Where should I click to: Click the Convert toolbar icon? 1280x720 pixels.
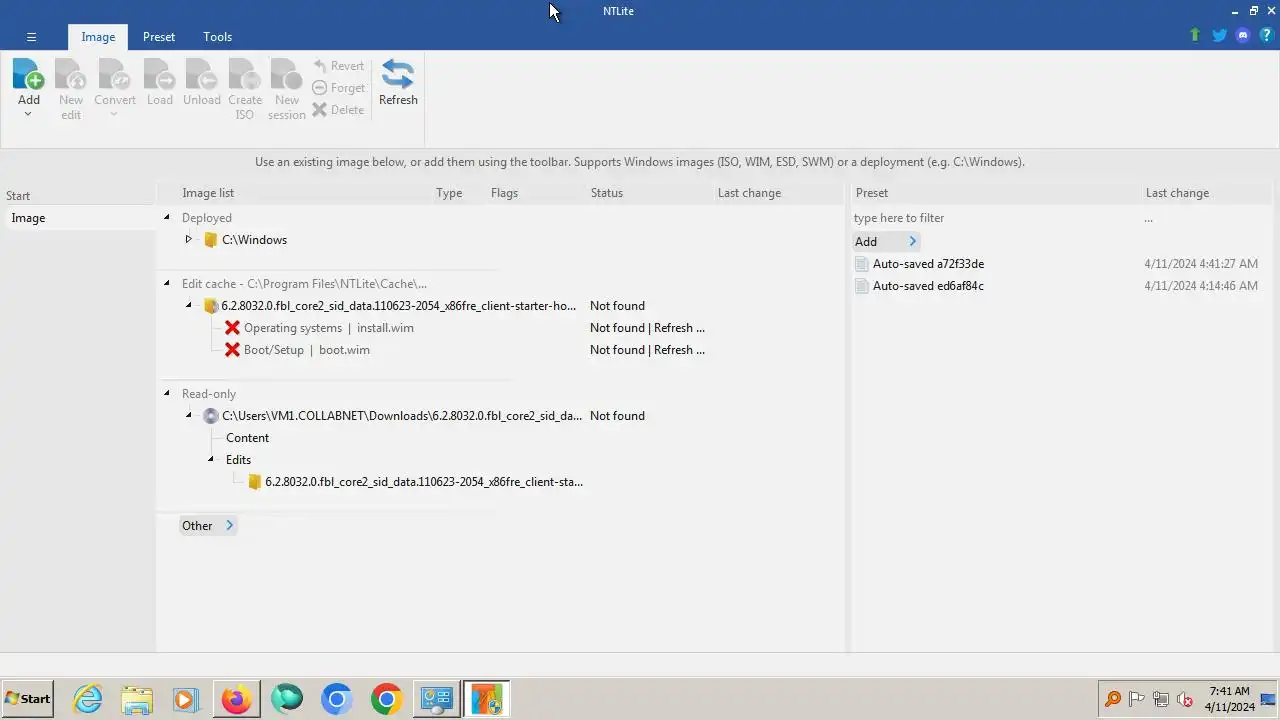(x=115, y=74)
